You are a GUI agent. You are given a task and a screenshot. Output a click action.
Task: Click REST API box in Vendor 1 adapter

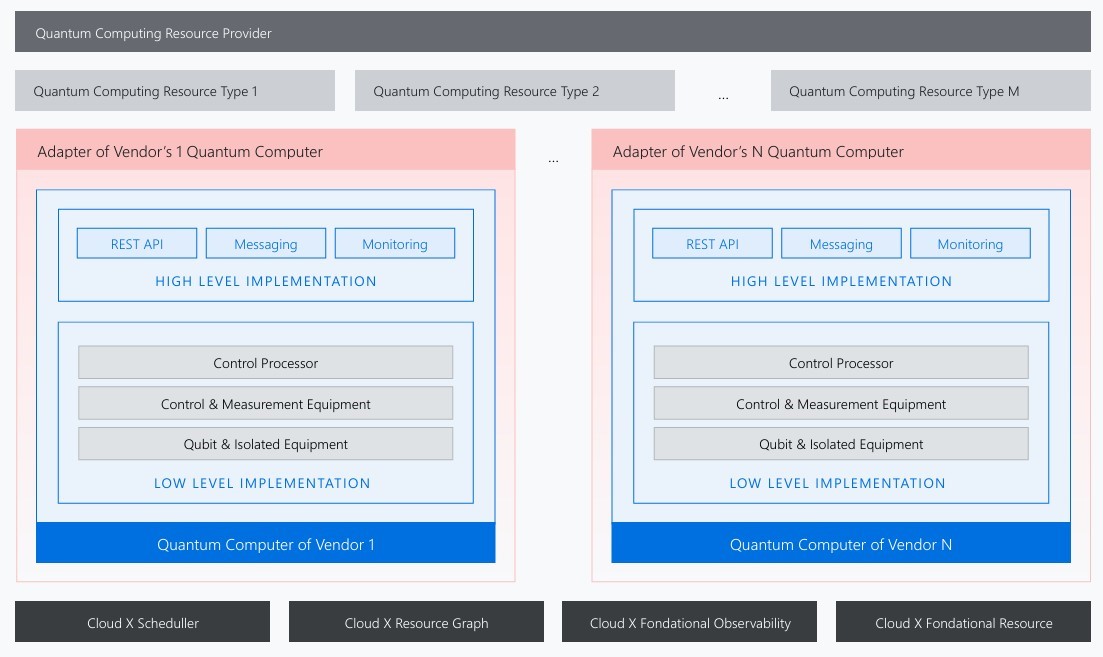tap(137, 244)
